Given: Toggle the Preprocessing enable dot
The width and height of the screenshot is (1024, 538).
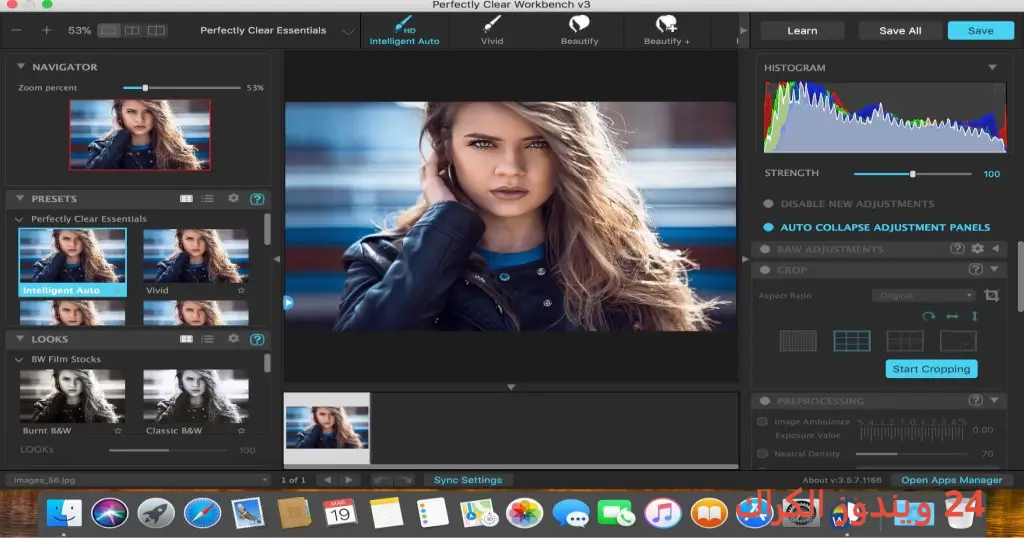Looking at the screenshot, I should [765, 401].
